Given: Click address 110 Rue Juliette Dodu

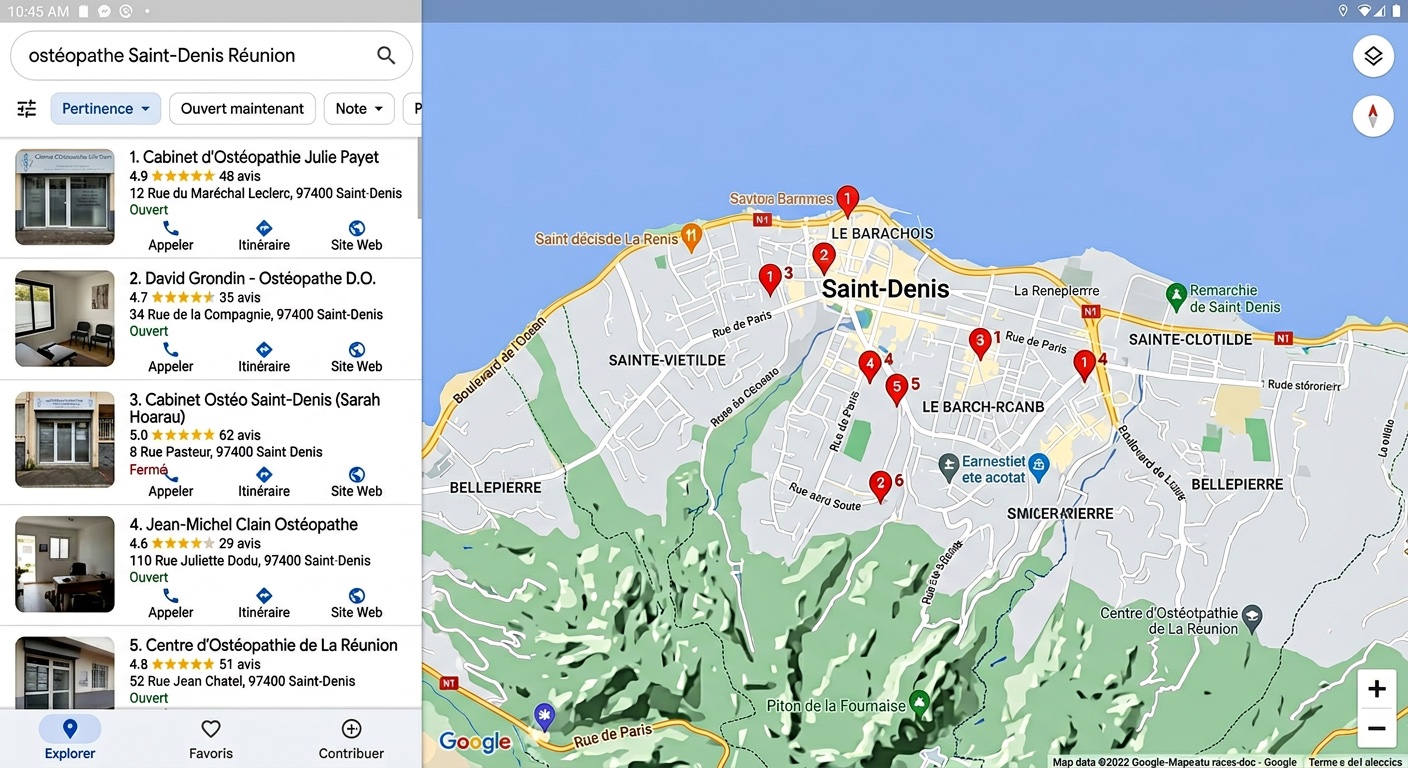Looking at the screenshot, I should click(x=250, y=560).
